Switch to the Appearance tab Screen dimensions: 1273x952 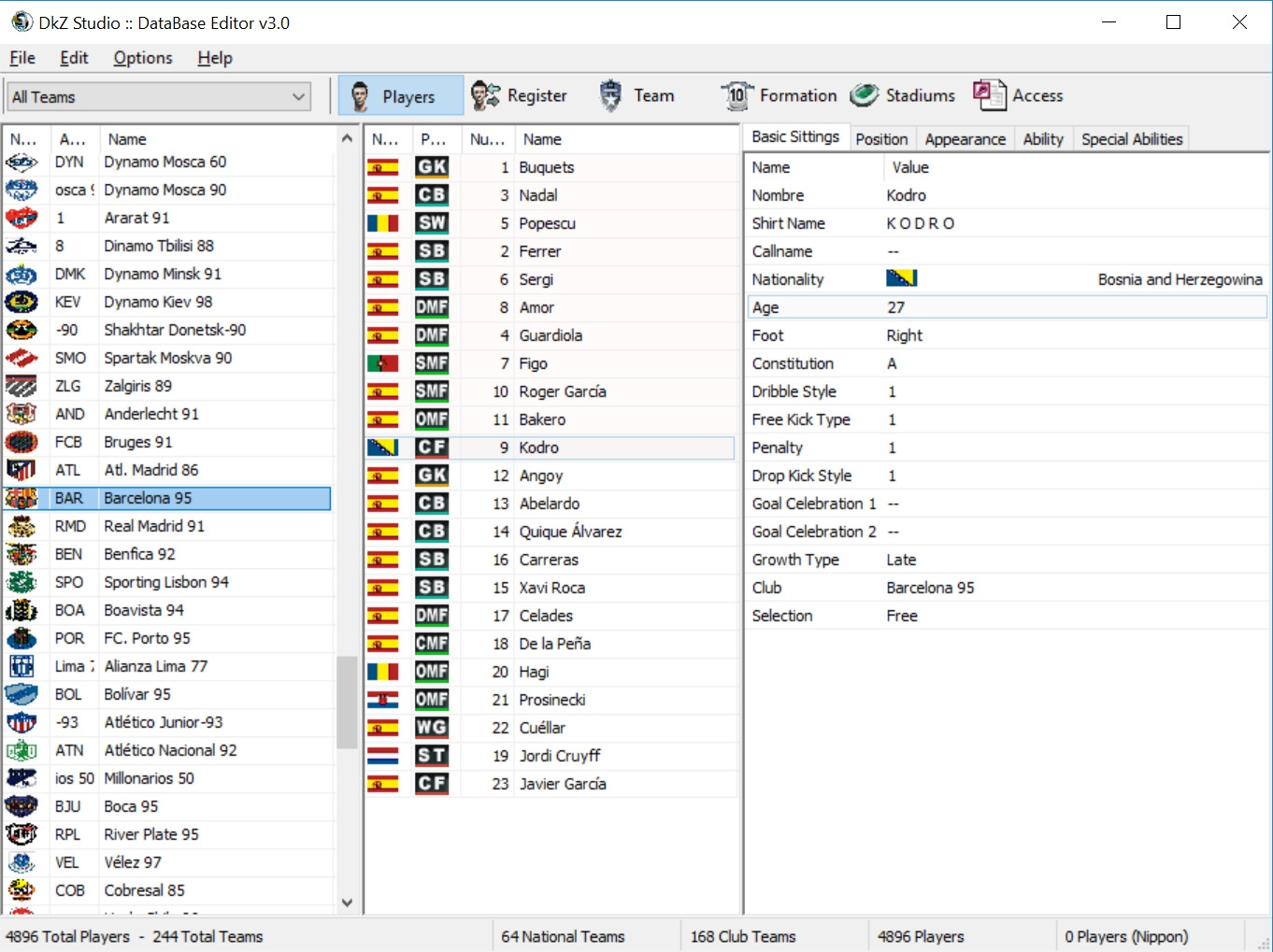965,139
